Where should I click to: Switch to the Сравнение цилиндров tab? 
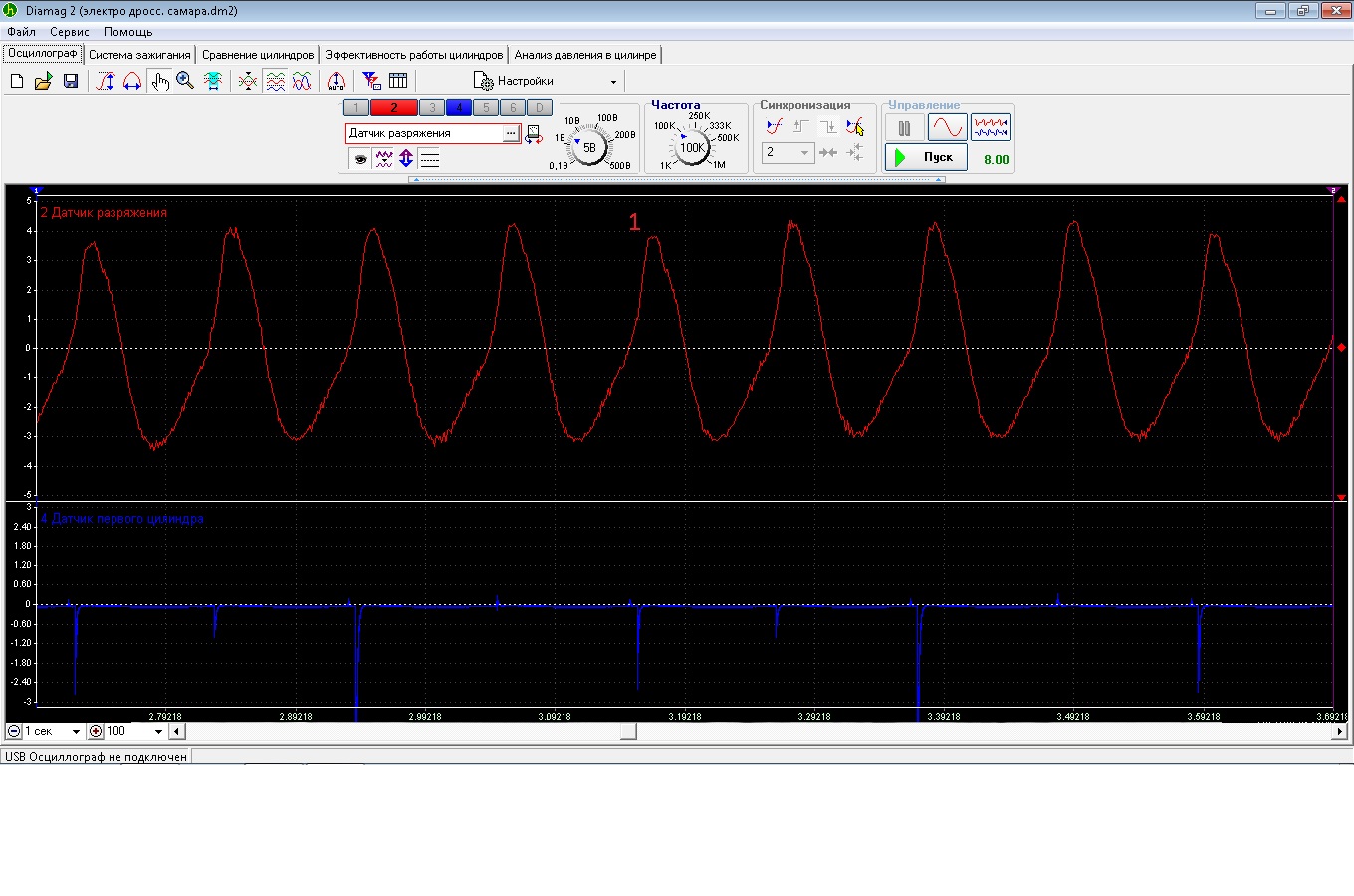(x=258, y=55)
